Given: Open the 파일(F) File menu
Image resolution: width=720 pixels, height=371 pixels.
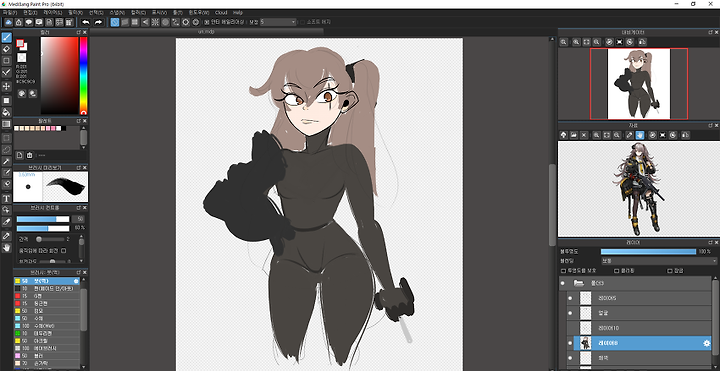Looking at the screenshot, I should pyautogui.click(x=10, y=12).
